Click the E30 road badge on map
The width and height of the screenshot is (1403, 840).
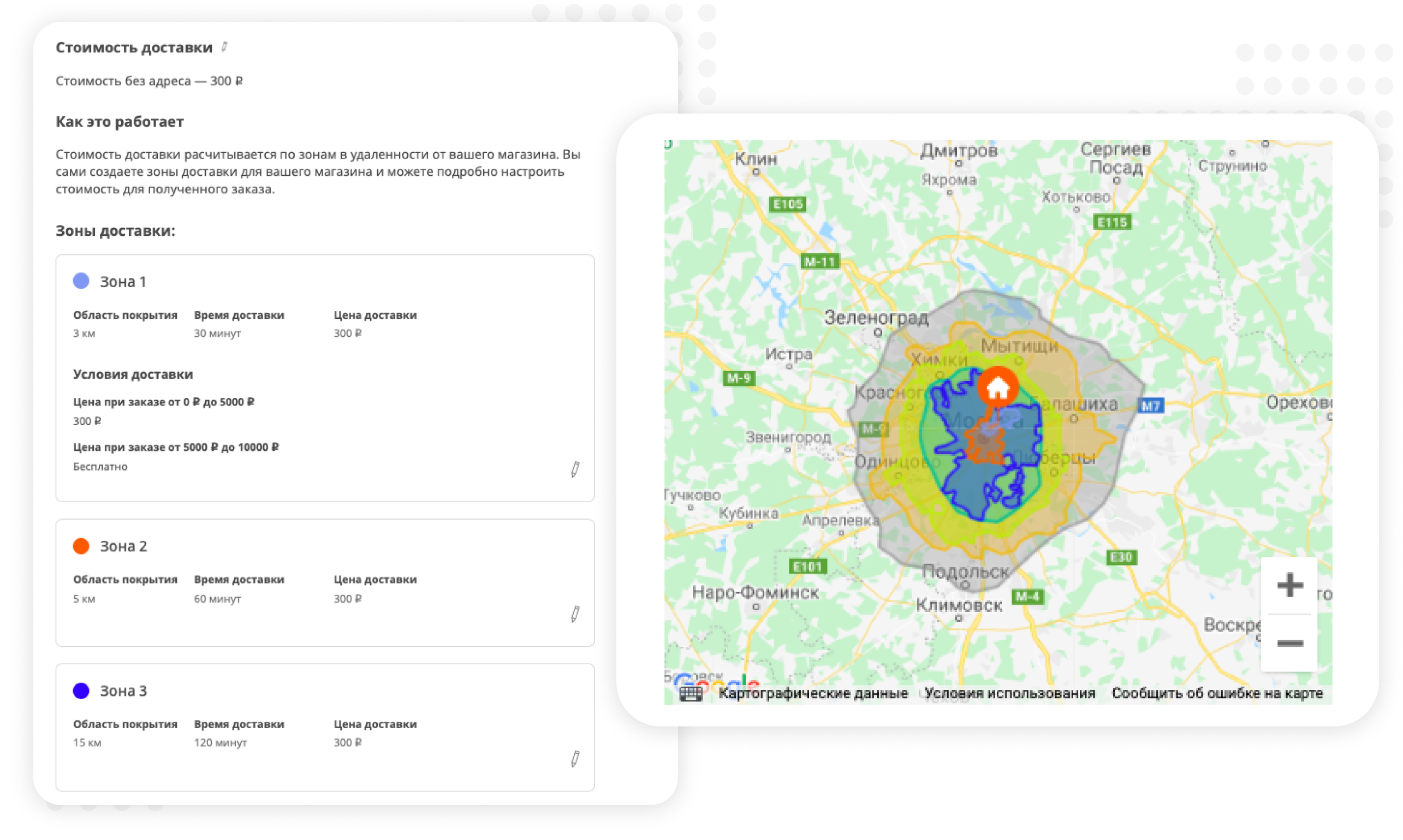coord(1121,558)
